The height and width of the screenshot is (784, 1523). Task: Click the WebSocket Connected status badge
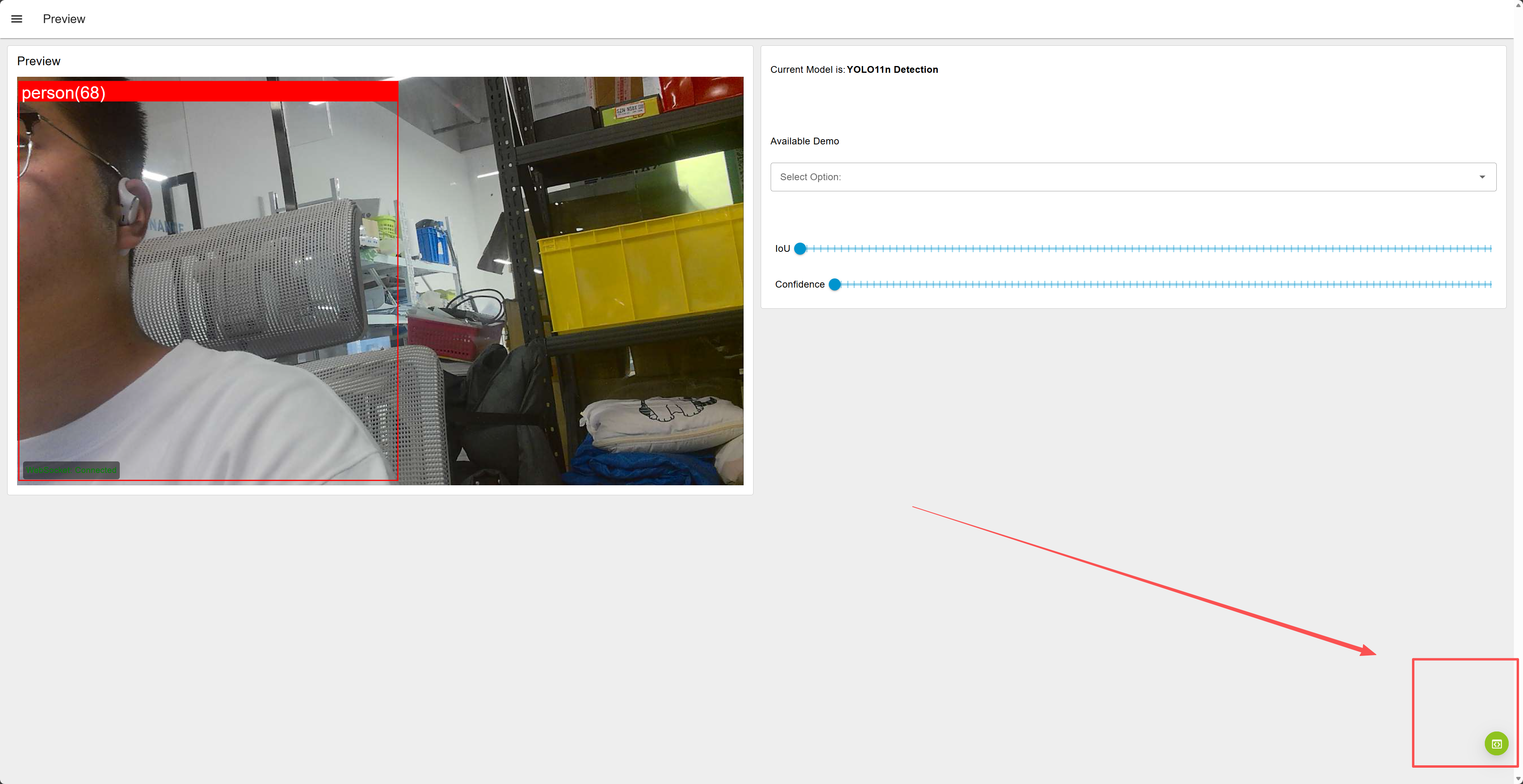[71, 470]
